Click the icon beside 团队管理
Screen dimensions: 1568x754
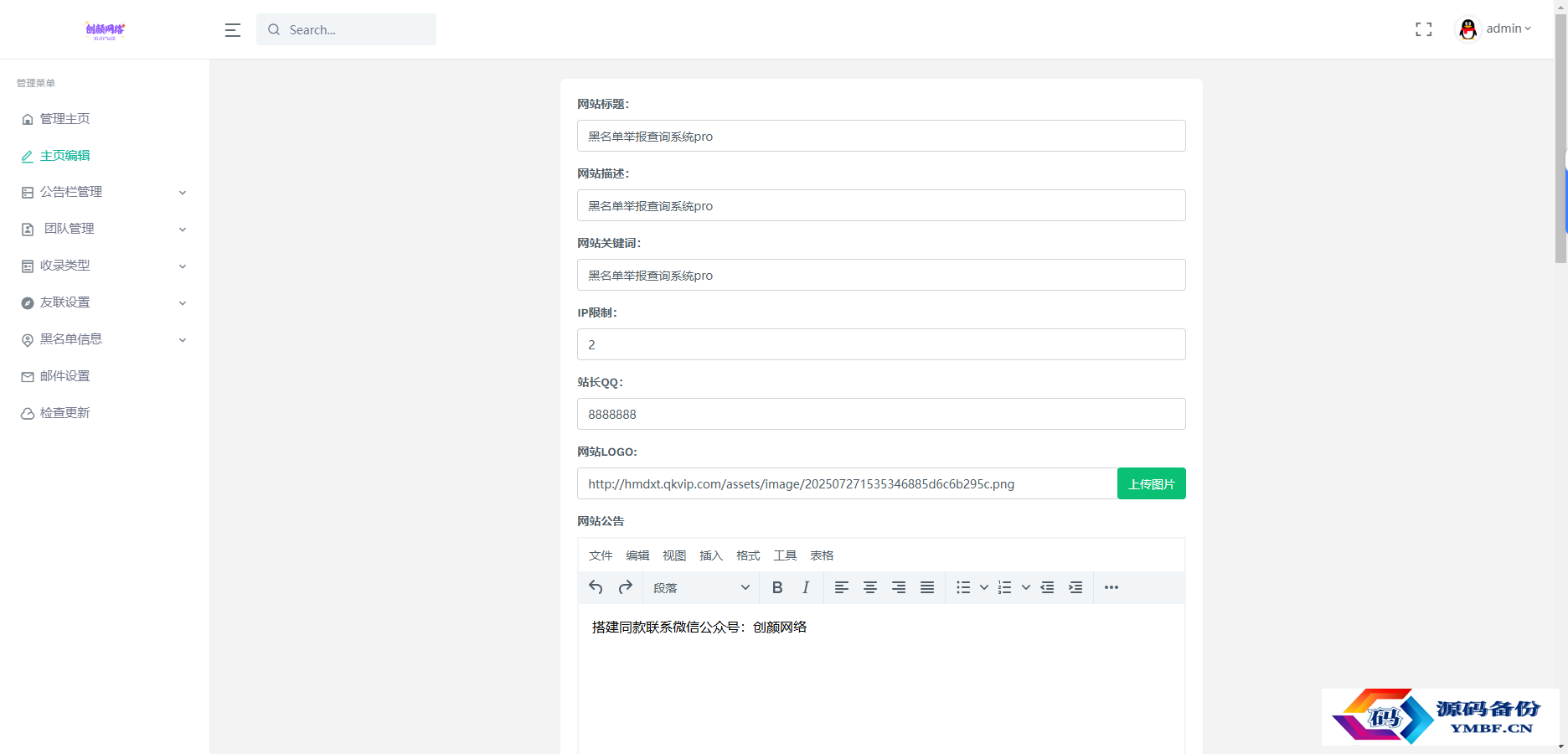28,230
